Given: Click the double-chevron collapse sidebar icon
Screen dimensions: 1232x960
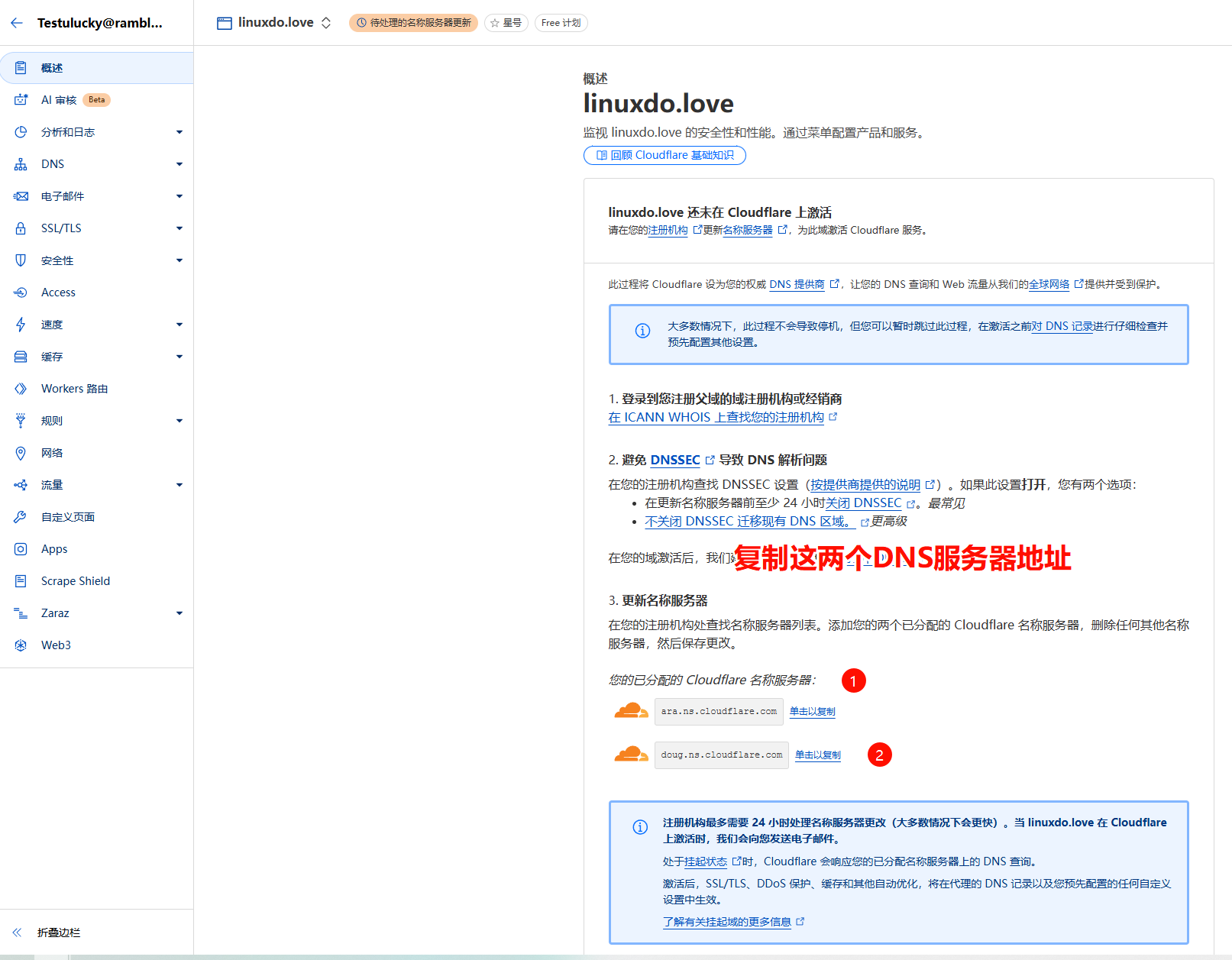Looking at the screenshot, I should [17, 933].
